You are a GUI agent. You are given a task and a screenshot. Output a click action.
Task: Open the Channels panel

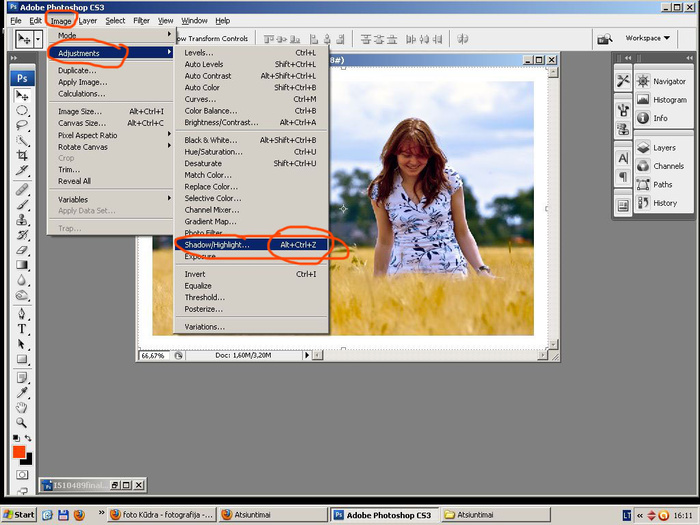668,166
